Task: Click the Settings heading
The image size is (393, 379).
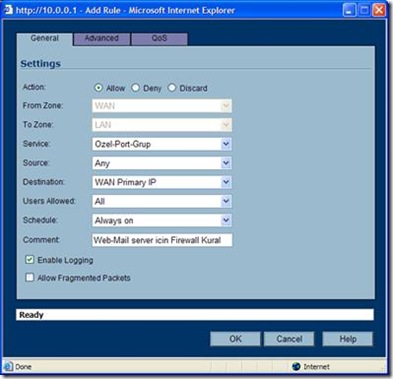Action: pyautogui.click(x=41, y=64)
